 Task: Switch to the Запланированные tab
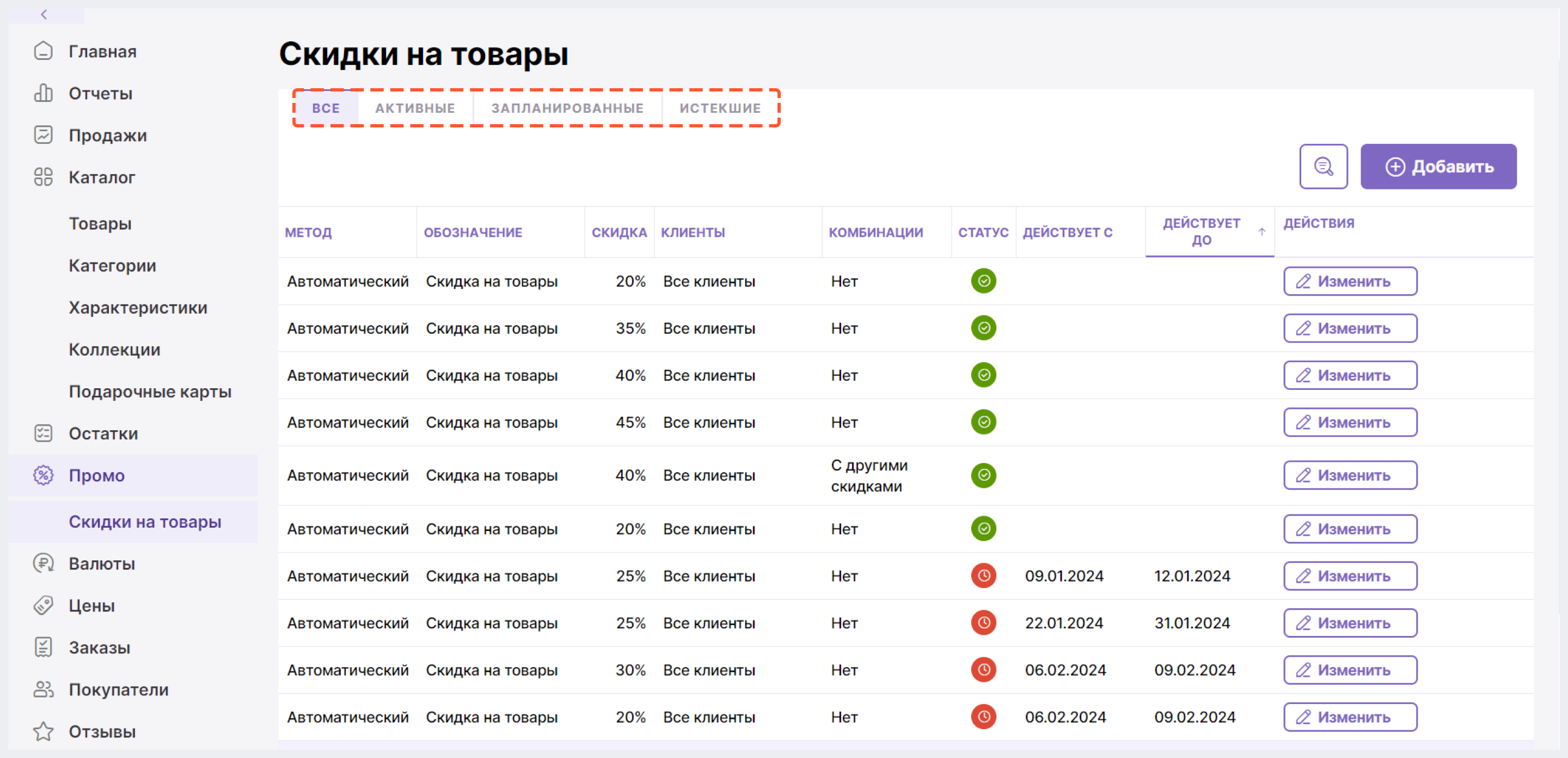pos(567,108)
